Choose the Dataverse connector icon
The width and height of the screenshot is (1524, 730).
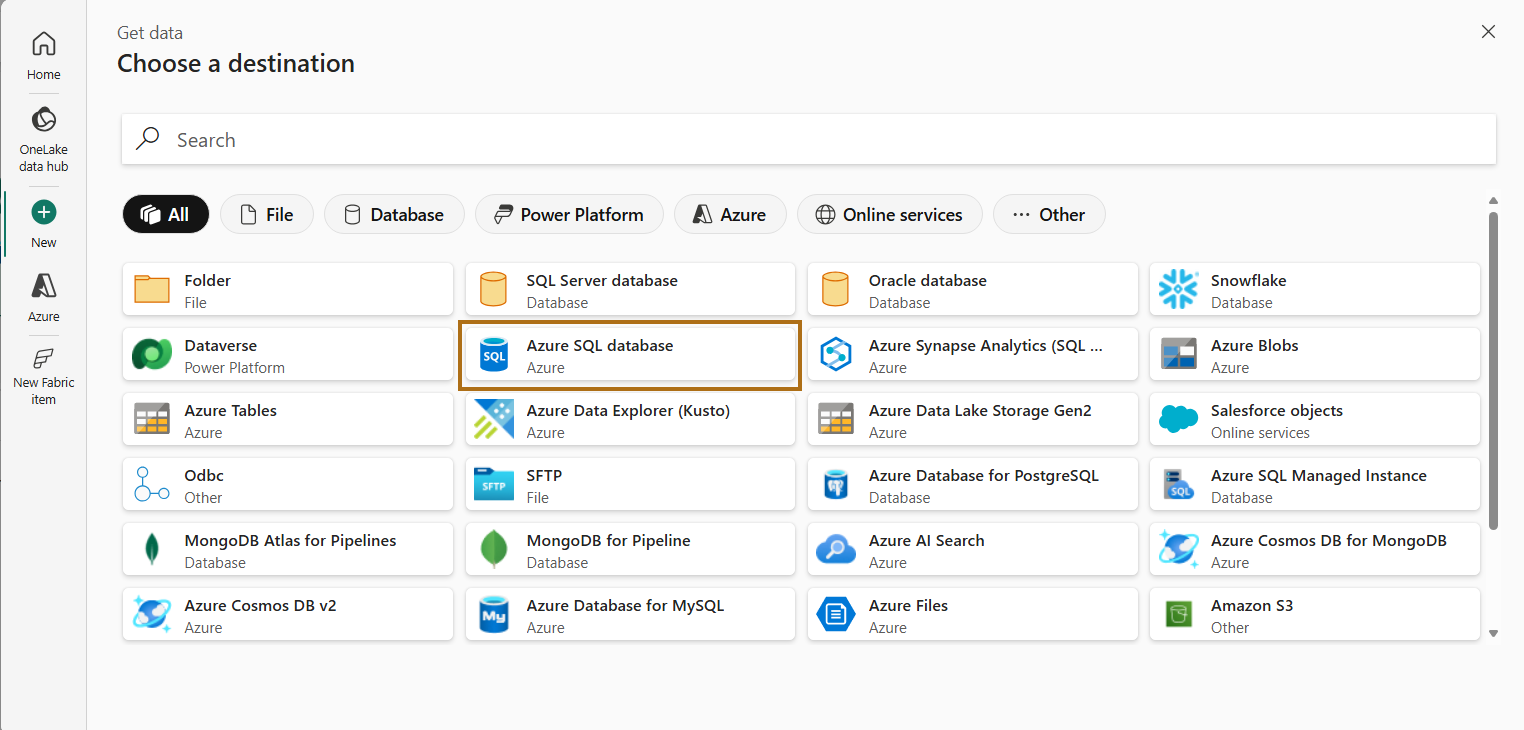pos(152,355)
